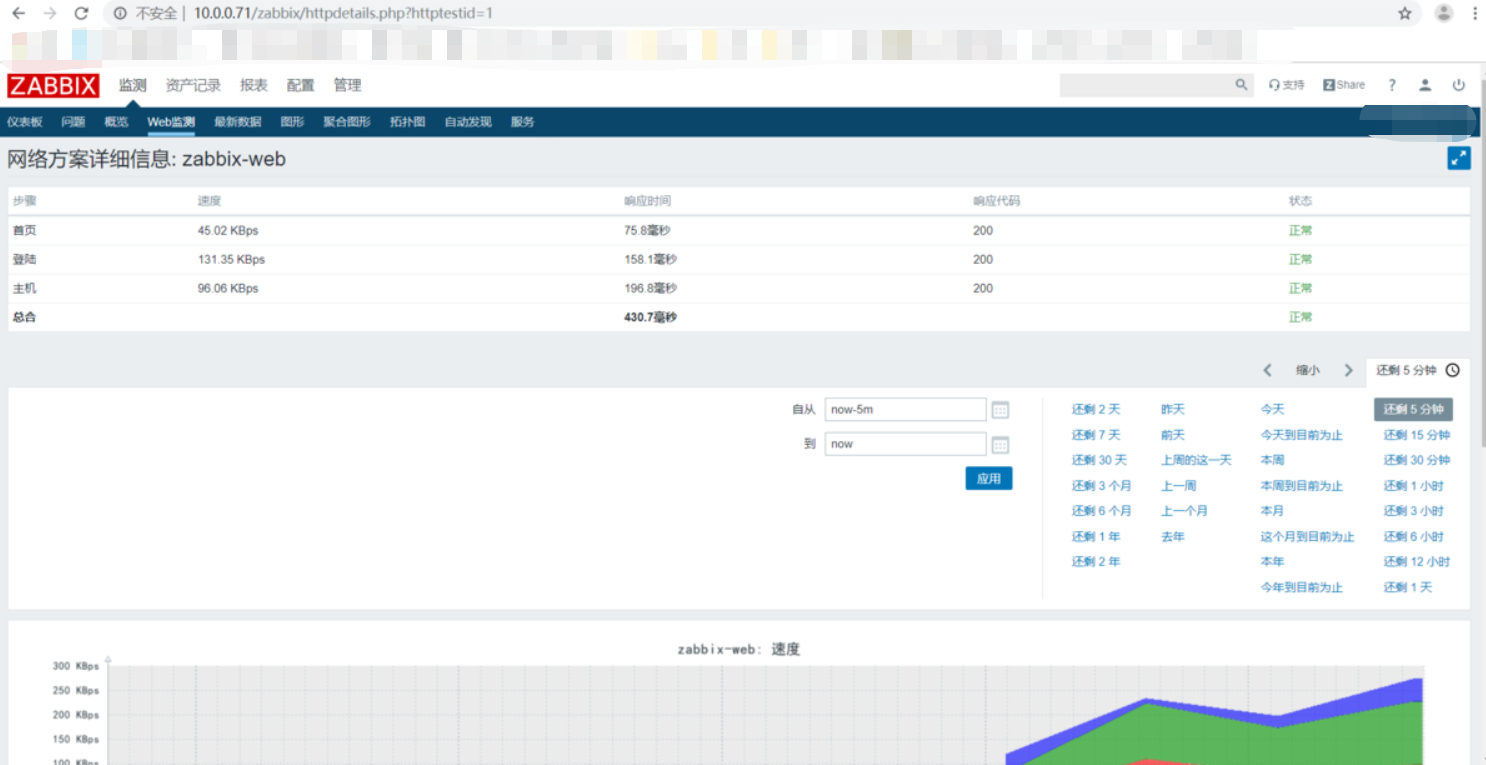The width and height of the screenshot is (1486, 765).
Task: Open the 支持 support link
Action: [1287, 85]
